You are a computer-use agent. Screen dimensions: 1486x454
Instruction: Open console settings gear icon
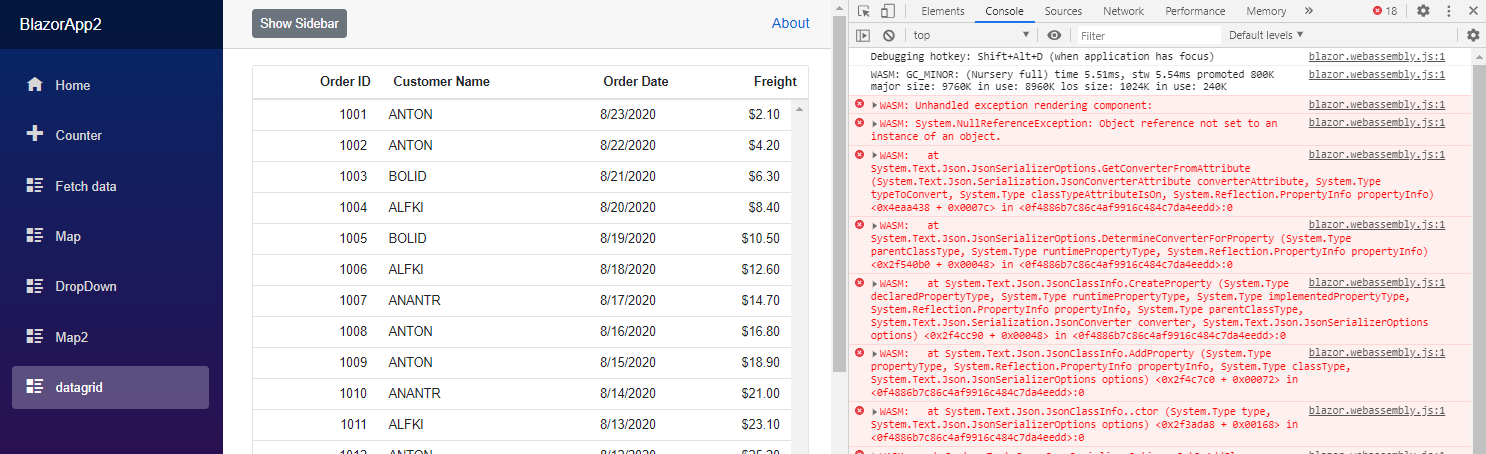click(1473, 35)
